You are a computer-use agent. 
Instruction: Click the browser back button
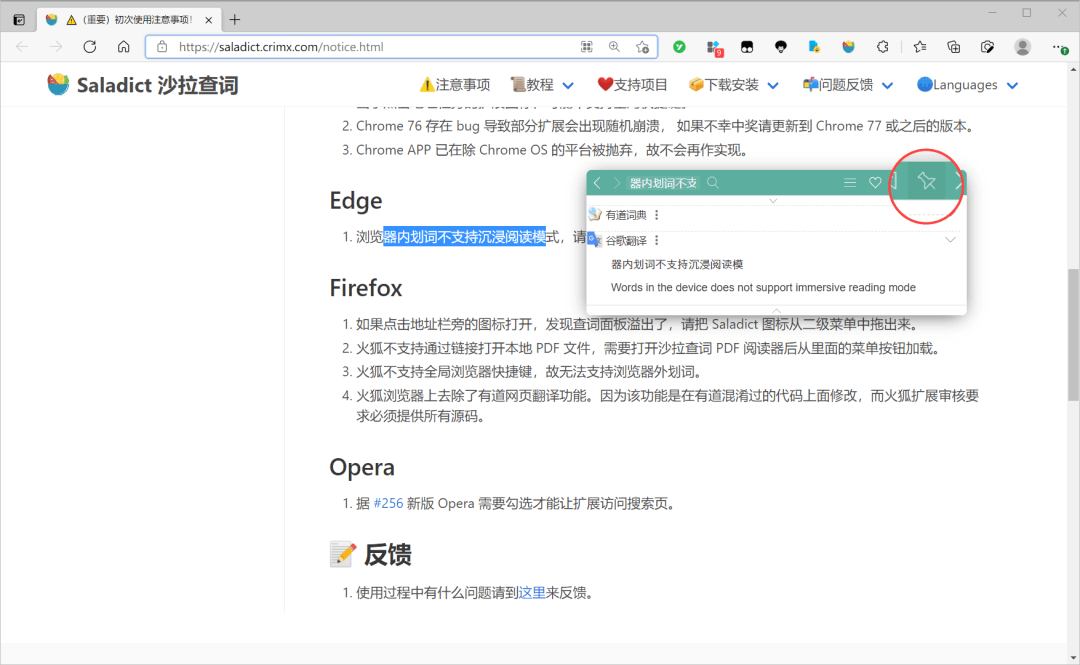click(22, 47)
